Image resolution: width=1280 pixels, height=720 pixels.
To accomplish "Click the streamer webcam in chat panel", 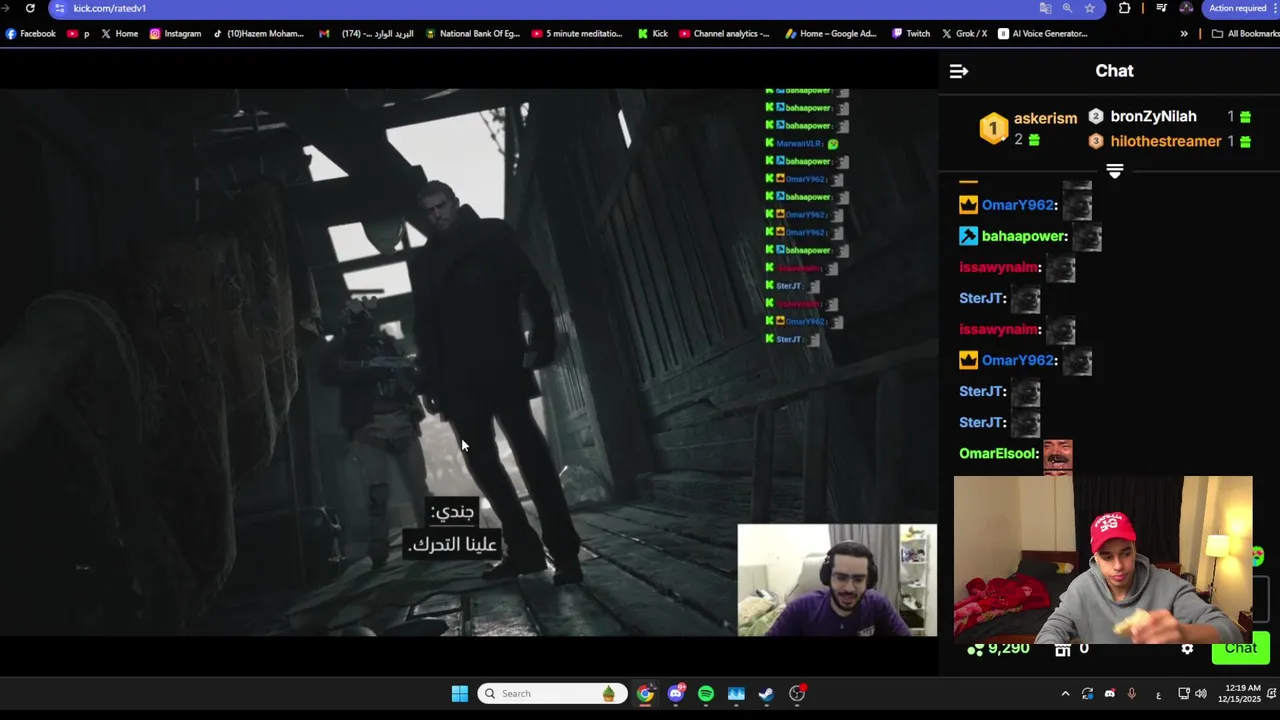I will pyautogui.click(x=1103, y=560).
